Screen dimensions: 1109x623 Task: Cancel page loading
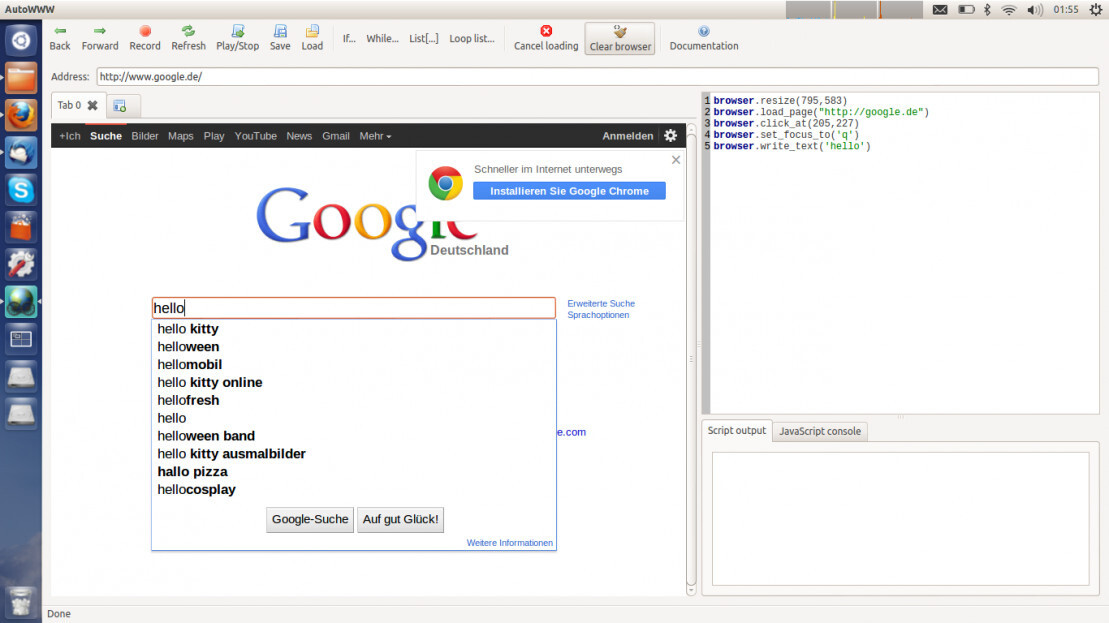546,38
